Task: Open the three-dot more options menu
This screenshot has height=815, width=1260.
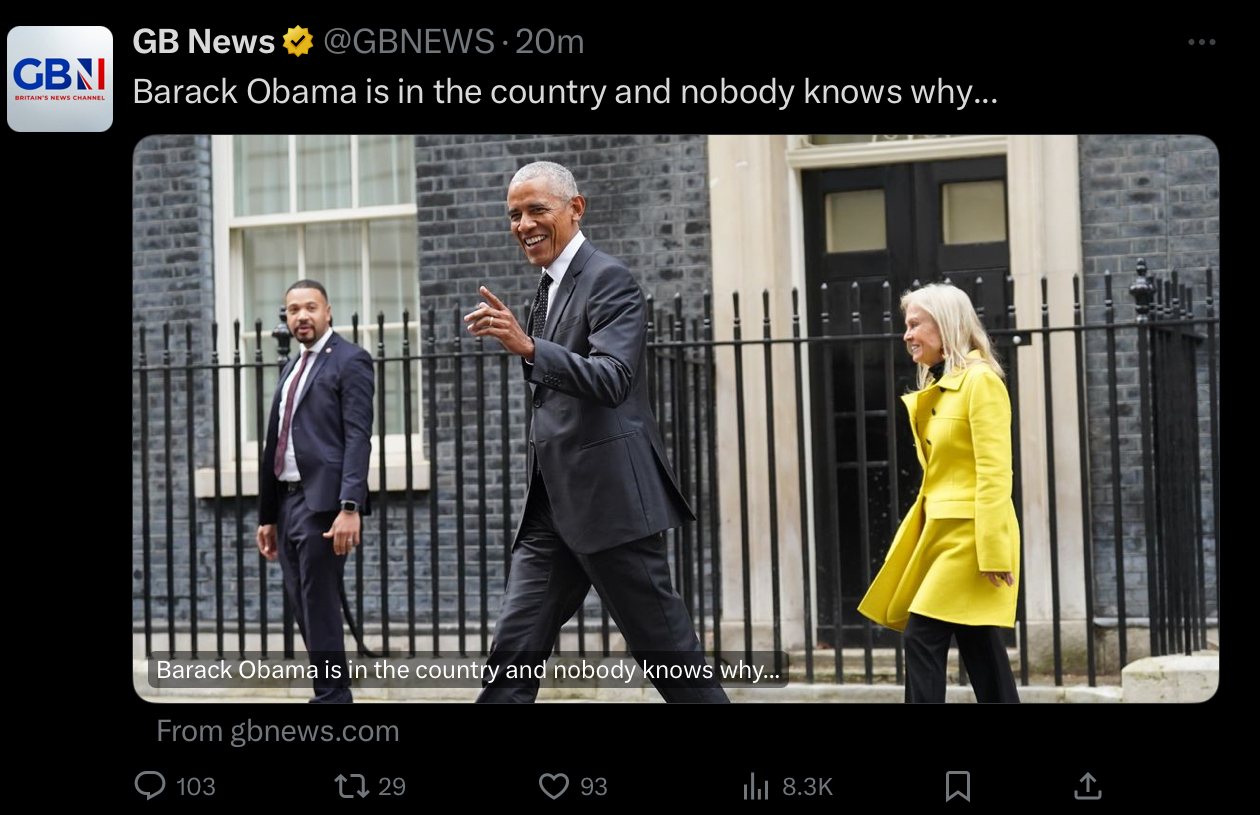Action: point(1202,42)
